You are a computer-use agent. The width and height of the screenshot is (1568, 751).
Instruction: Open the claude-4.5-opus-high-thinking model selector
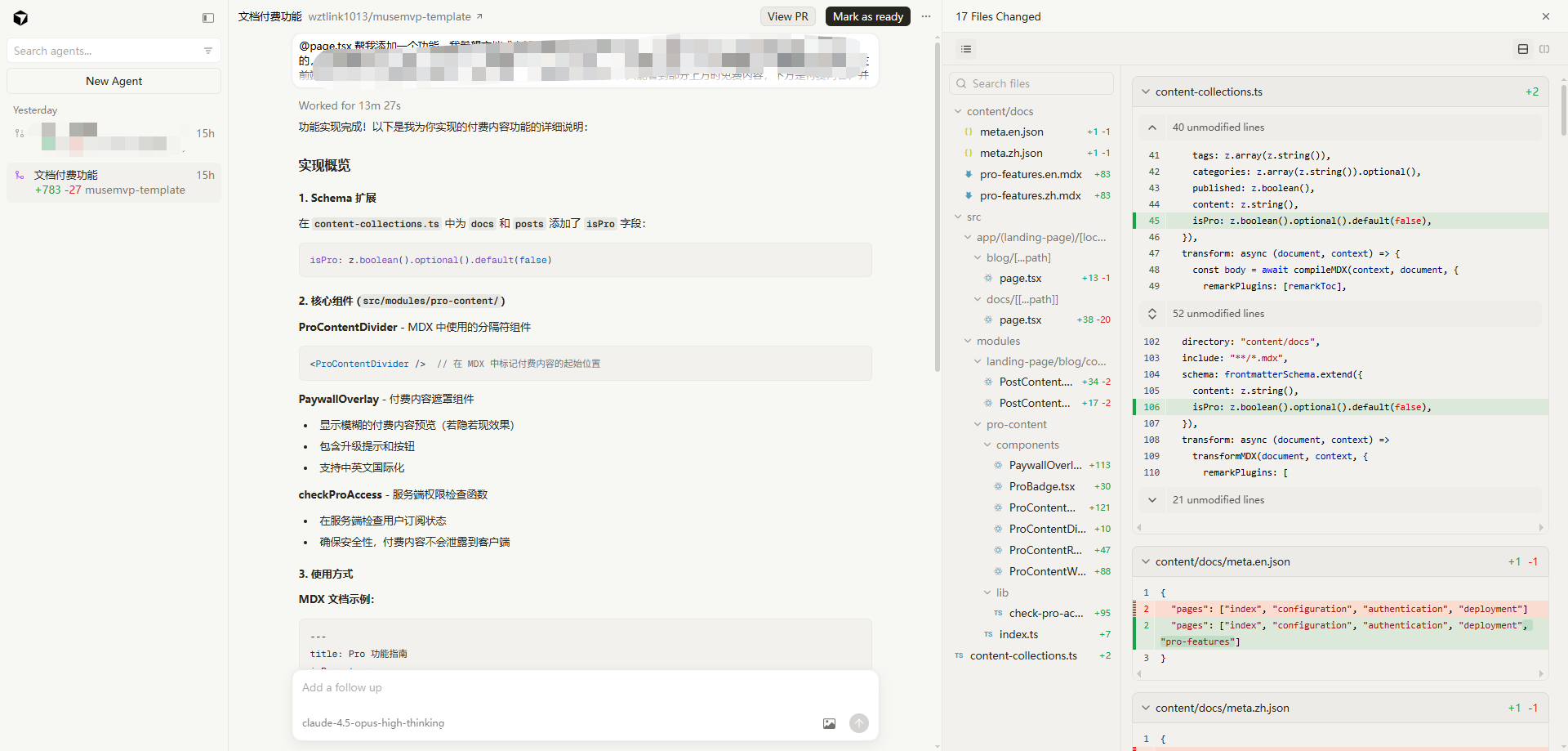[x=373, y=723]
